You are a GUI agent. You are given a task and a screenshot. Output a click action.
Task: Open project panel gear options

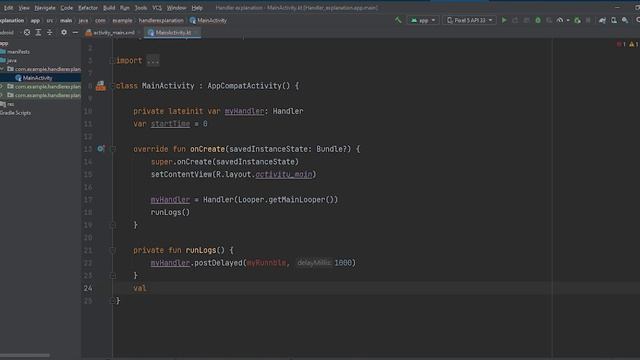(64, 32)
